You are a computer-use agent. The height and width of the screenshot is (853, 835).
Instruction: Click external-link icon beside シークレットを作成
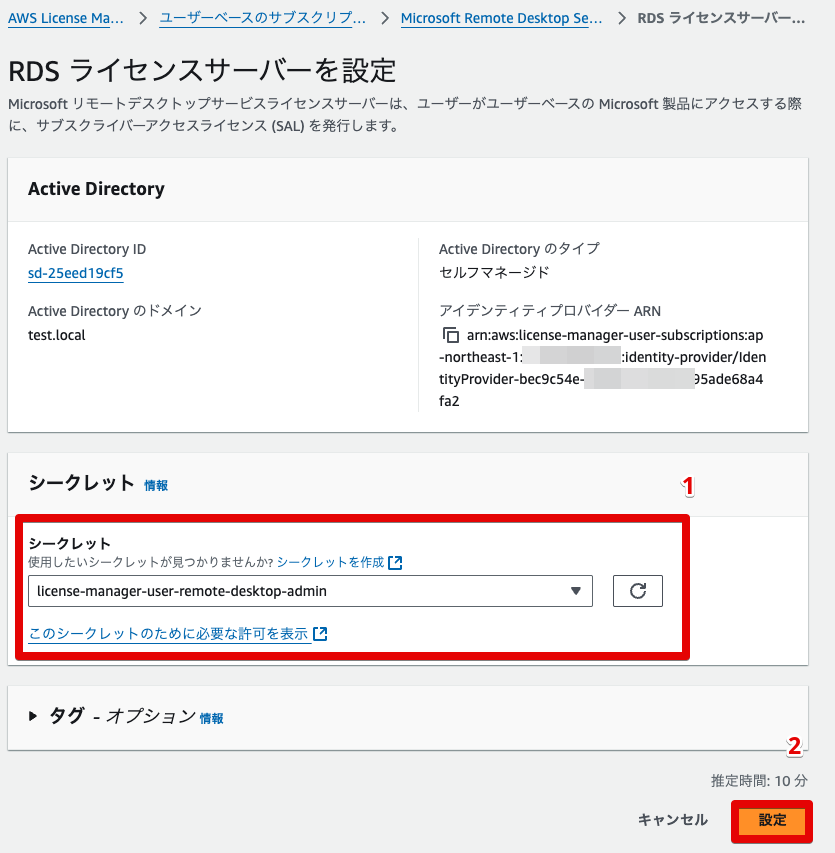click(x=395, y=563)
